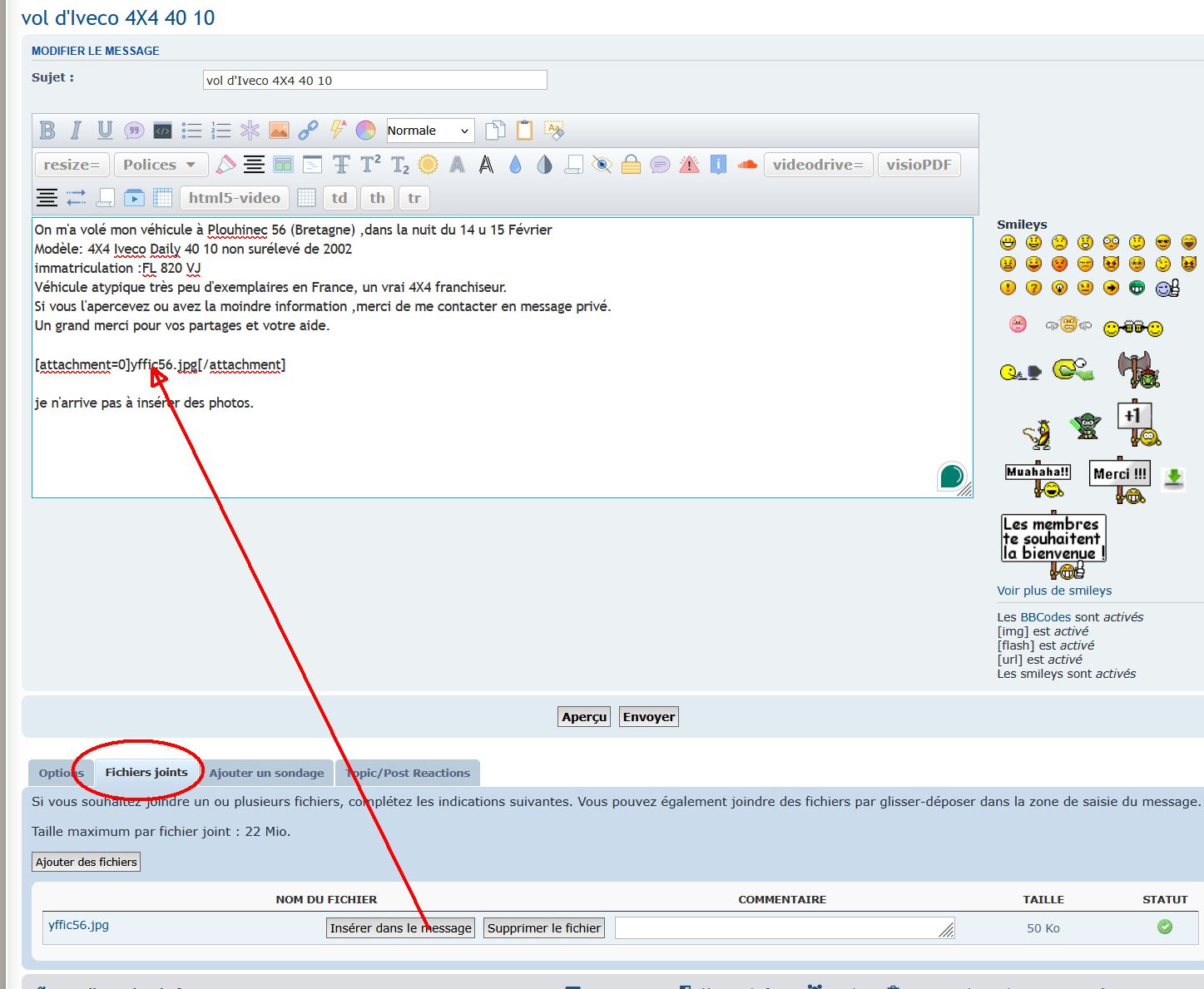
Task: Click the SoundCloud embed icon
Action: click(747, 165)
